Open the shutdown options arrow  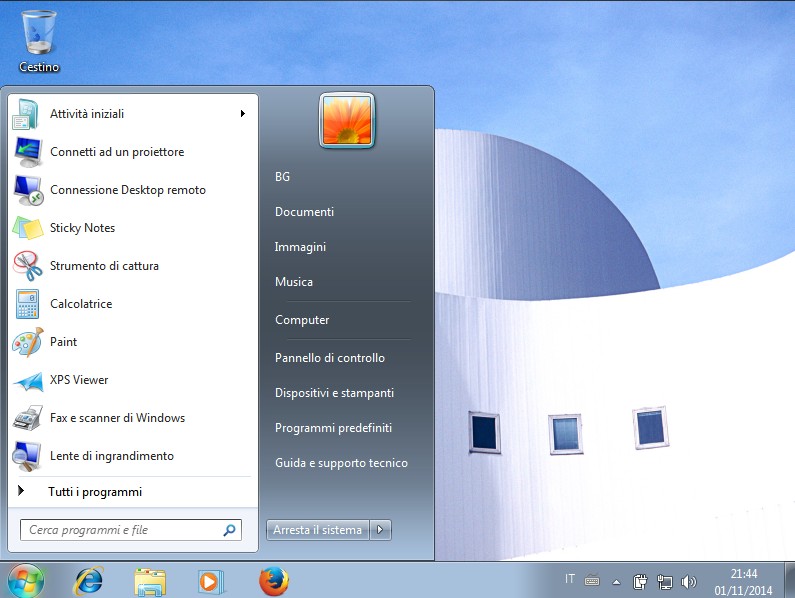click(x=380, y=530)
